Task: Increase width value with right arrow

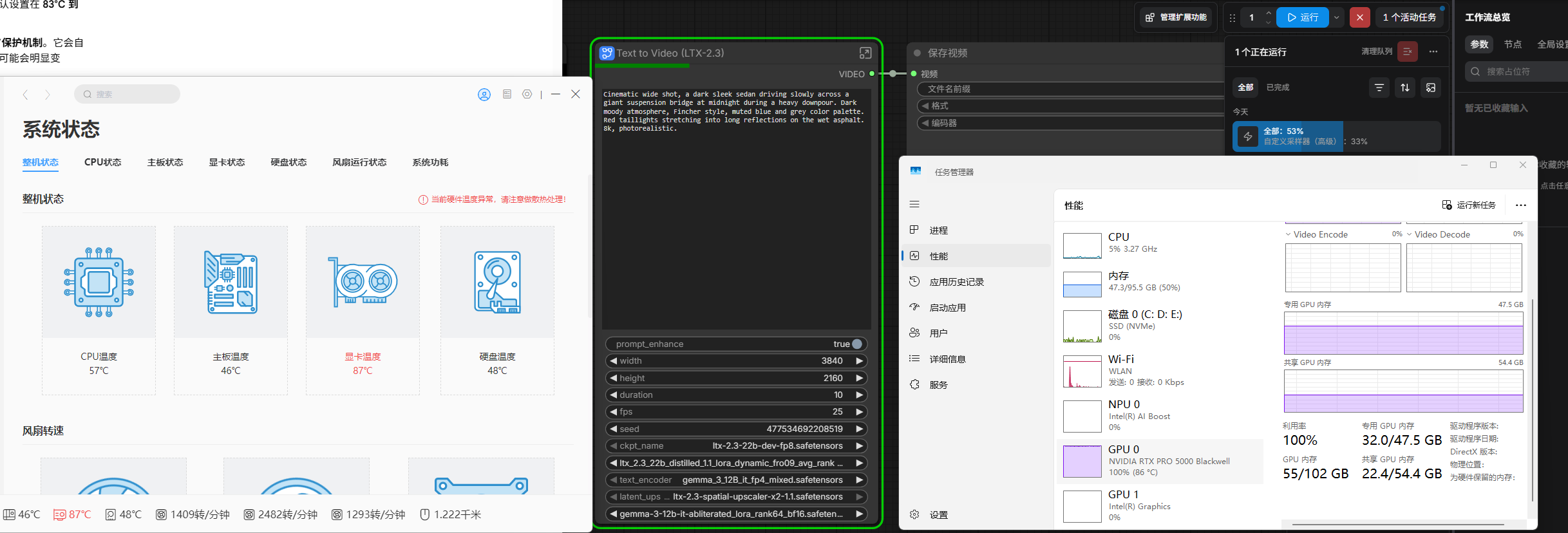Action: coord(859,361)
